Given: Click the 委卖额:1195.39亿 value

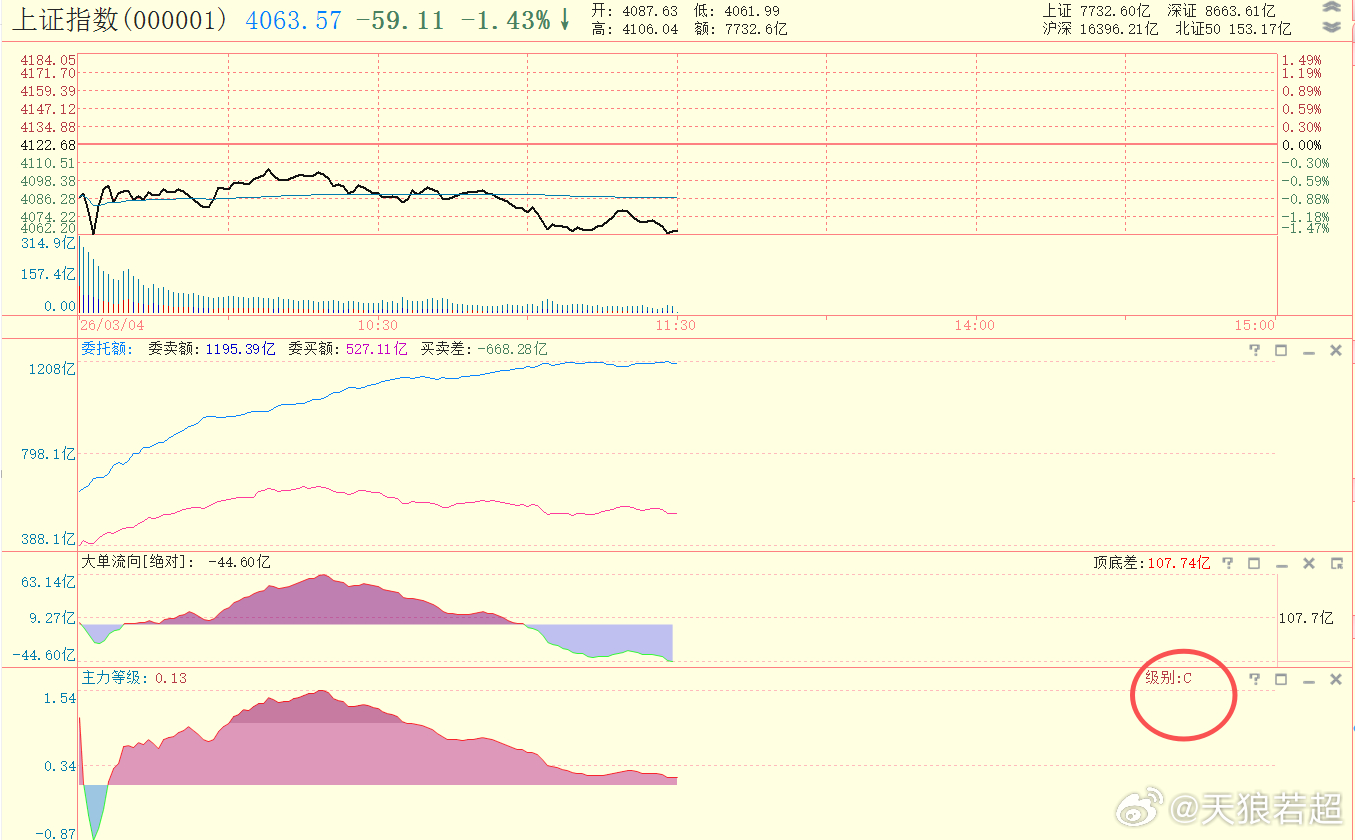Looking at the screenshot, I should tap(211, 349).
